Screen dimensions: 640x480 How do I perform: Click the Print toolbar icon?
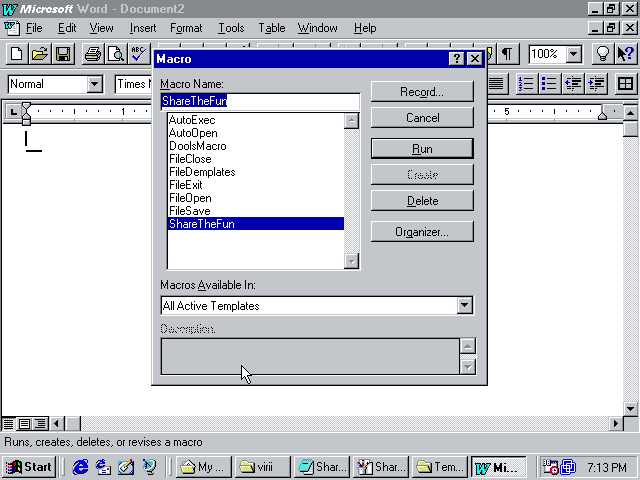92,54
